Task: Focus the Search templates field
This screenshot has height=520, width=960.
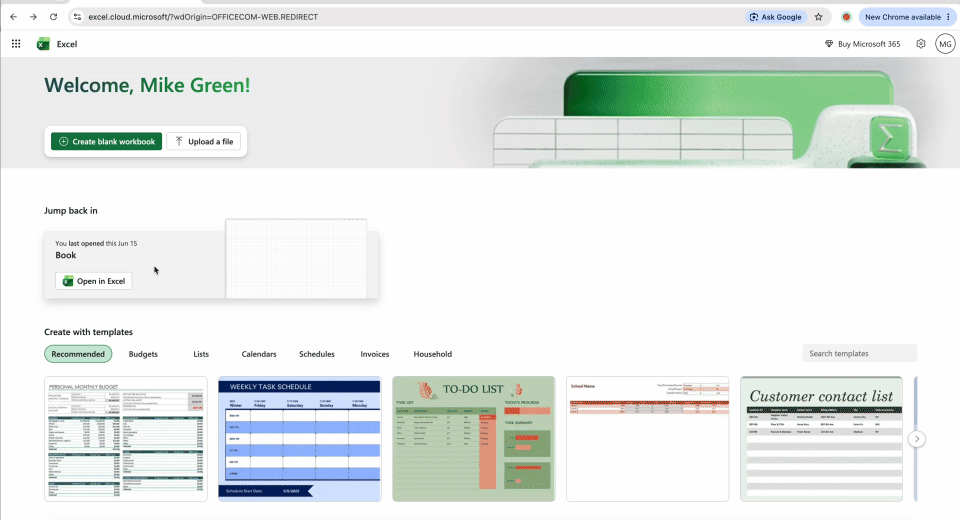Action: (x=860, y=353)
